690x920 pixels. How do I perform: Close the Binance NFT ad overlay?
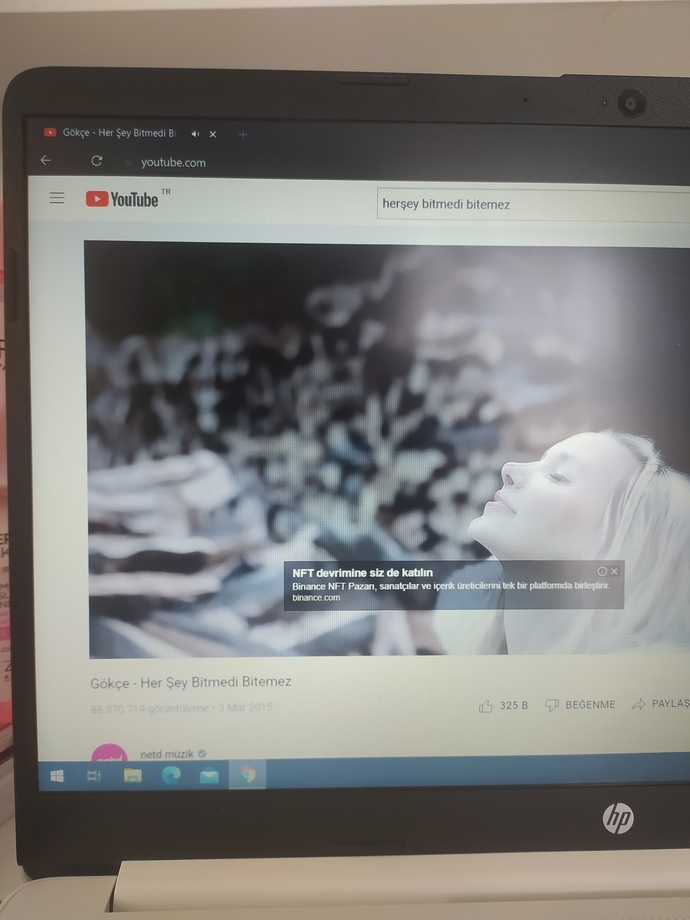614,571
